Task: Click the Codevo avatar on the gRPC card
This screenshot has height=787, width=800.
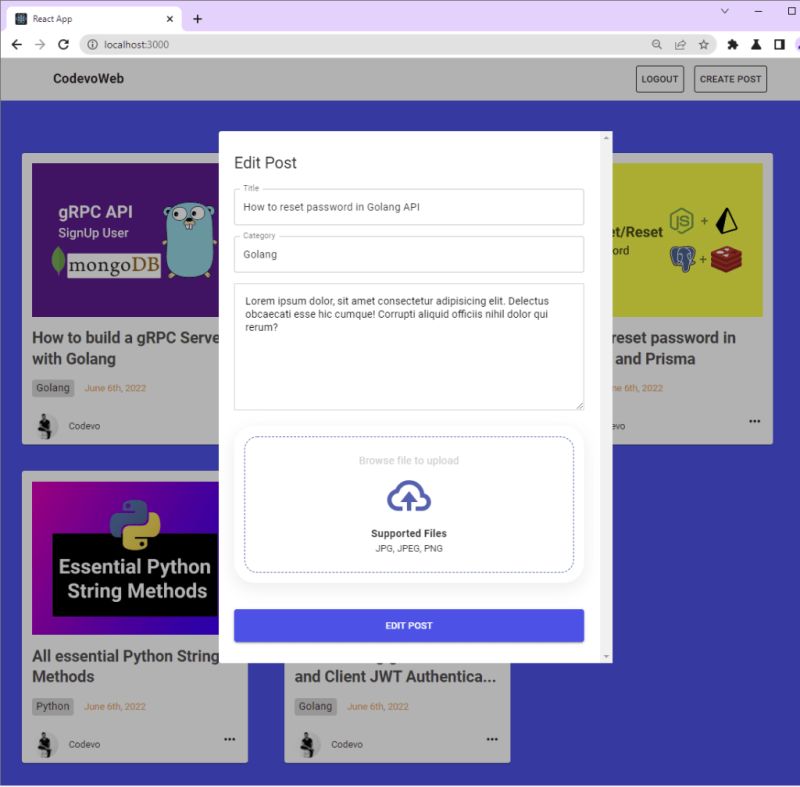Action: tap(43, 424)
